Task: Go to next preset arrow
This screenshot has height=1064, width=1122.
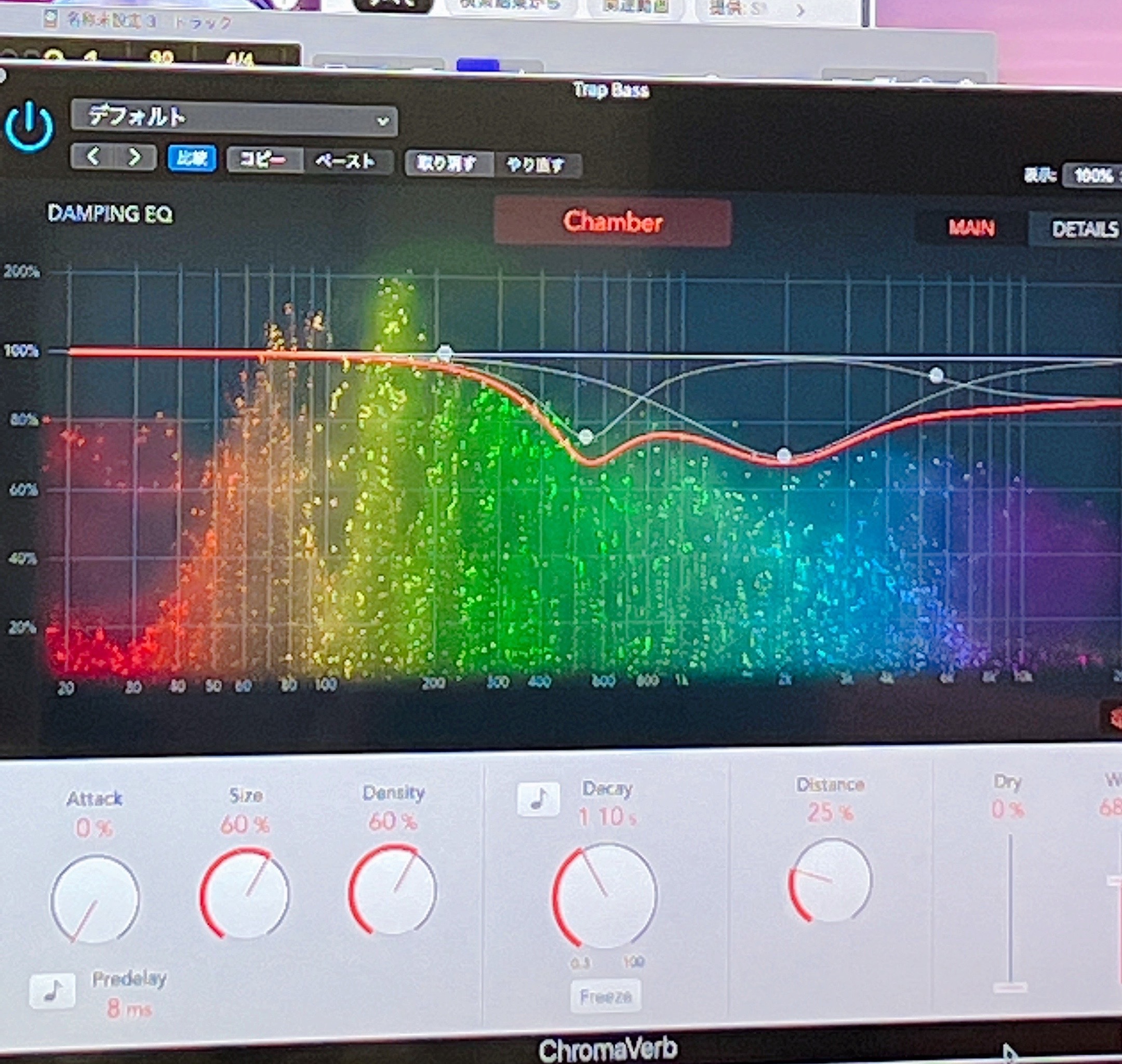Action: [x=135, y=157]
